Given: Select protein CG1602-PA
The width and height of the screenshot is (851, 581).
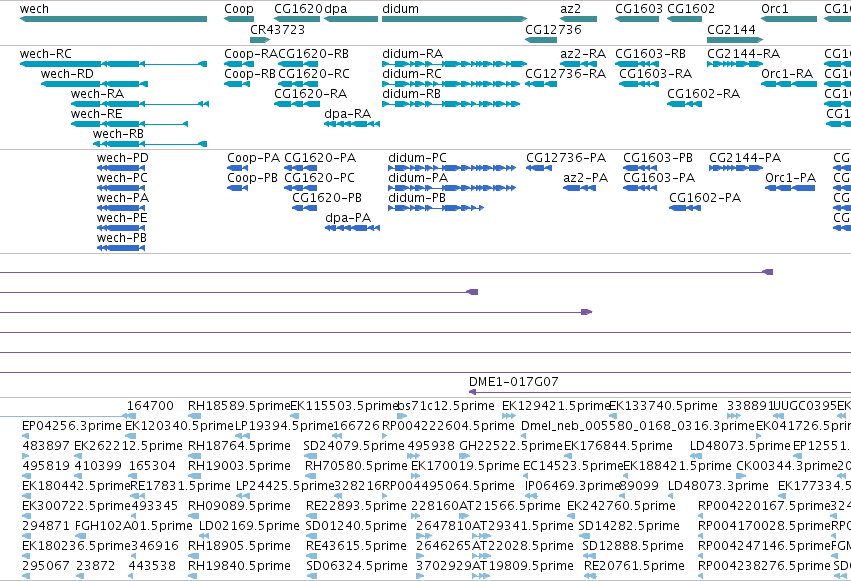Looking at the screenshot, I should [685, 208].
